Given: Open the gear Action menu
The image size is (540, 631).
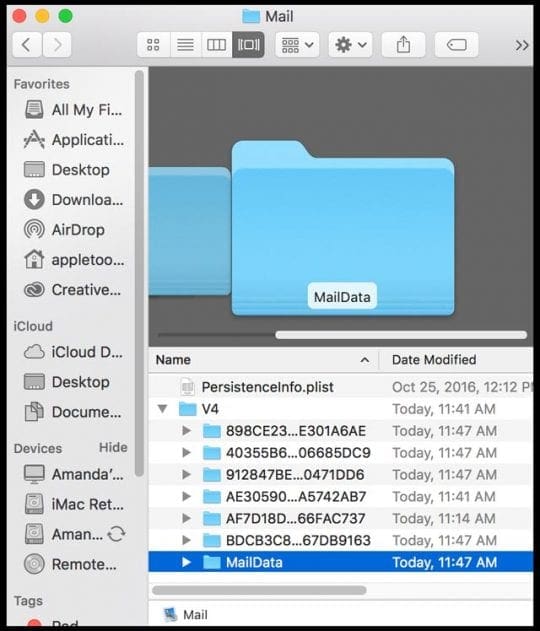Looking at the screenshot, I should (x=350, y=45).
